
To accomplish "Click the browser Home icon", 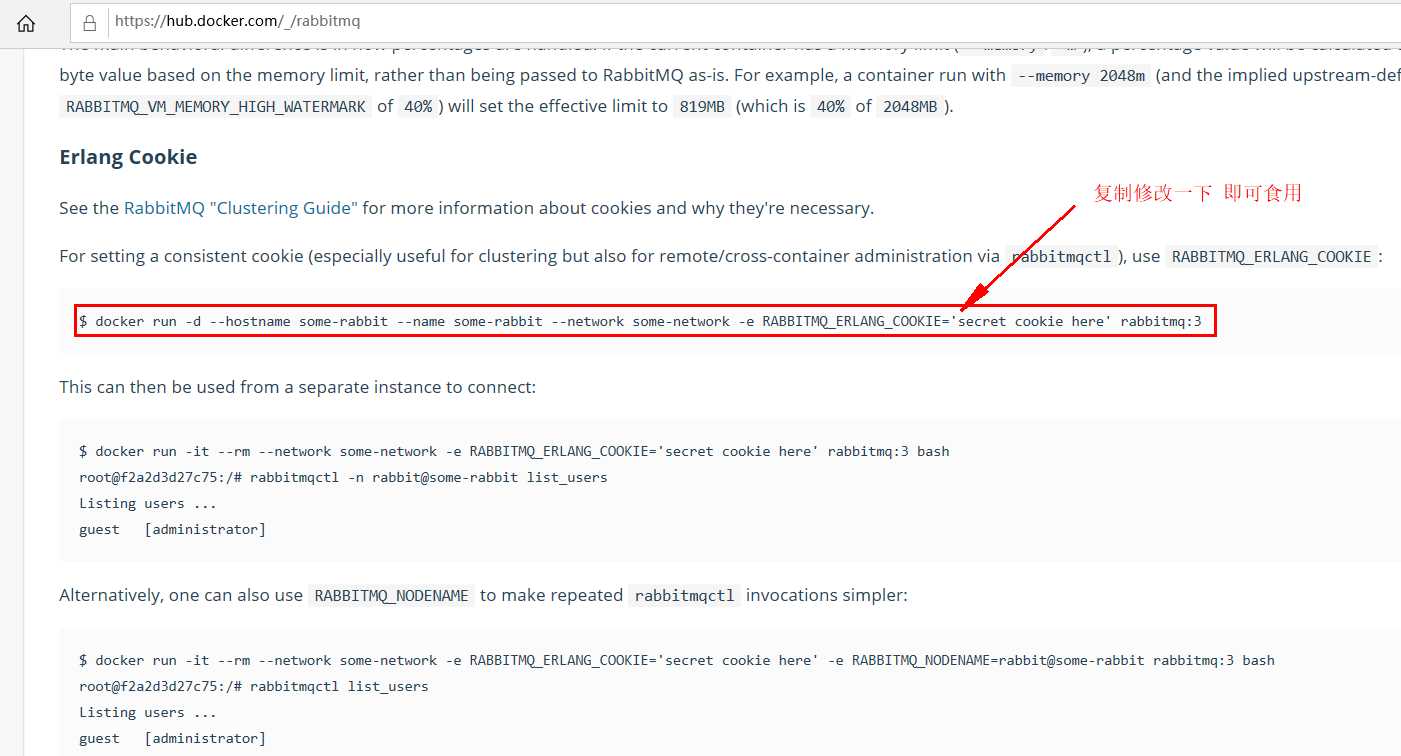I will pos(26,22).
